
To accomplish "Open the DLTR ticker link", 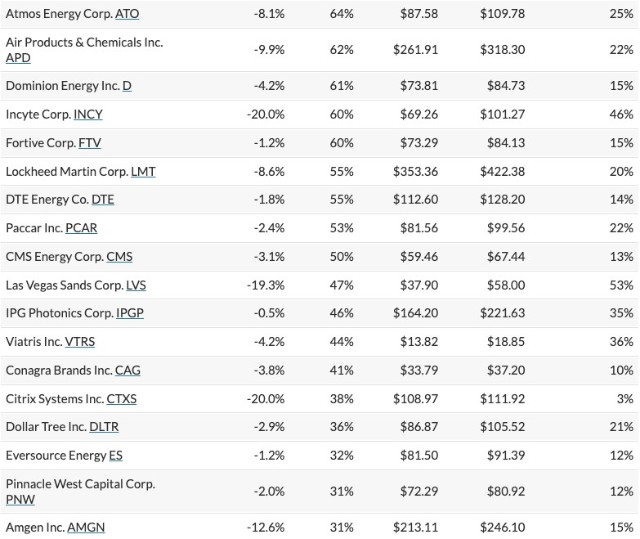I will (104, 427).
